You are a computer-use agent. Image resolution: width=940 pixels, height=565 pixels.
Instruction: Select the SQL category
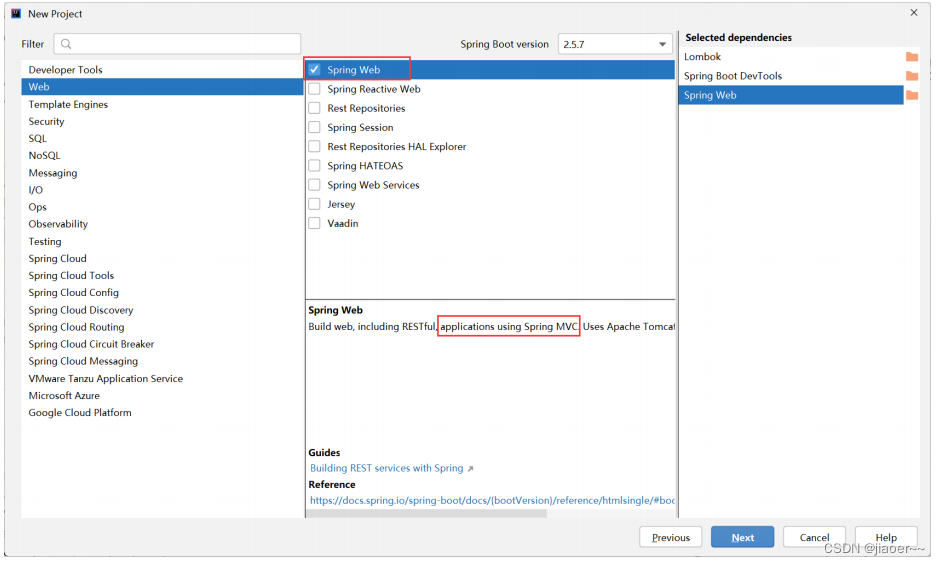pyautogui.click(x=162, y=139)
